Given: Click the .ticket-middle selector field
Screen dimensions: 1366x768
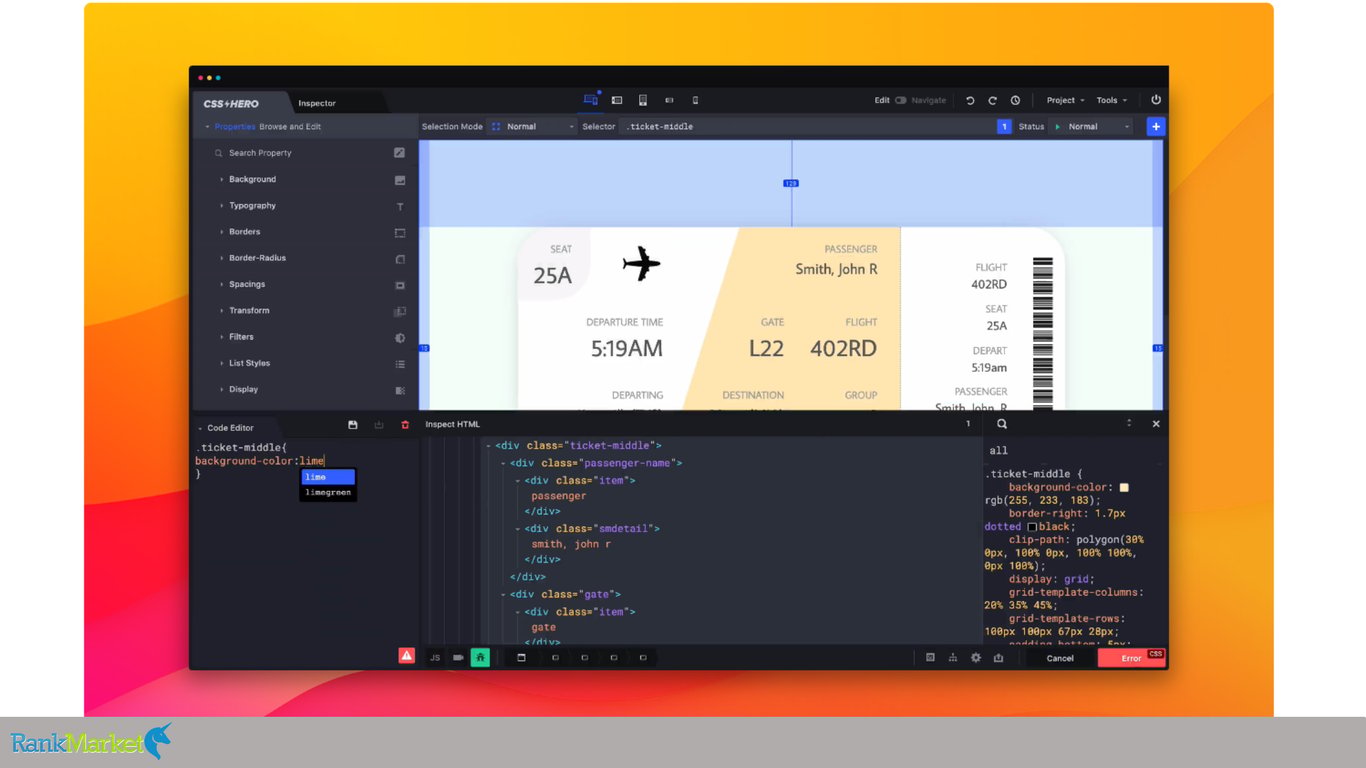Looking at the screenshot, I should (x=808, y=127).
